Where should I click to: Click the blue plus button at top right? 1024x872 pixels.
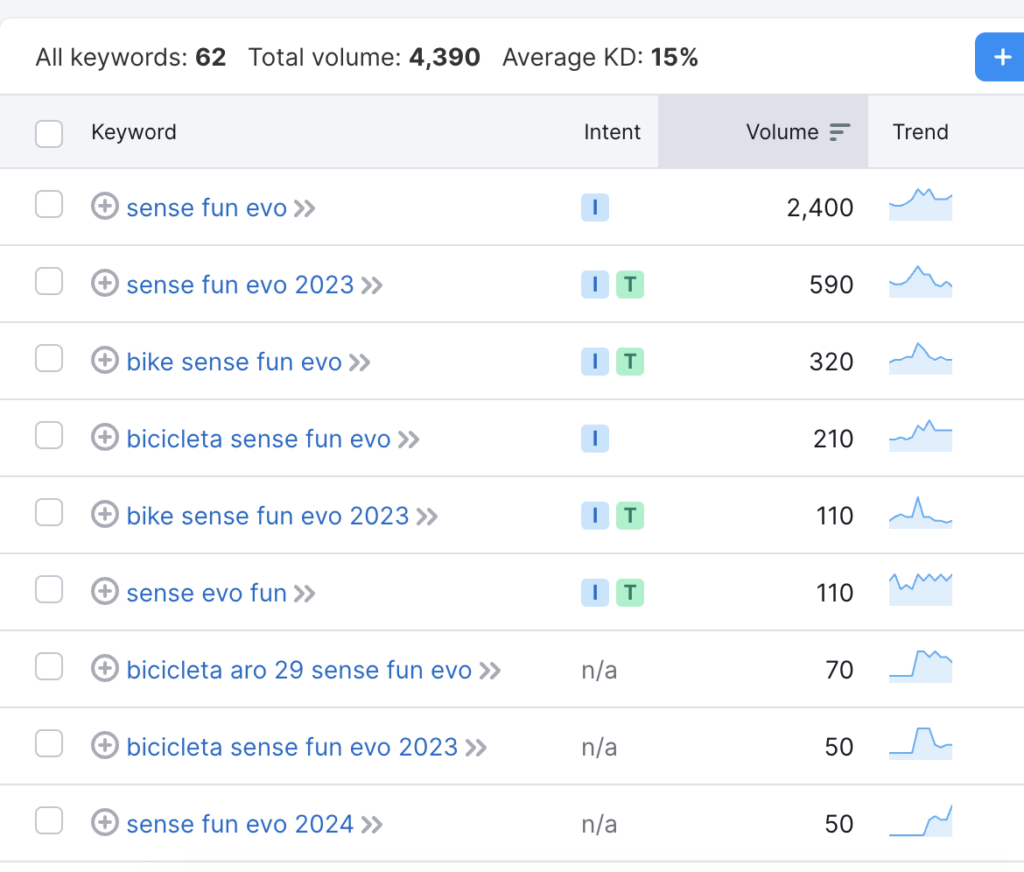click(1002, 57)
